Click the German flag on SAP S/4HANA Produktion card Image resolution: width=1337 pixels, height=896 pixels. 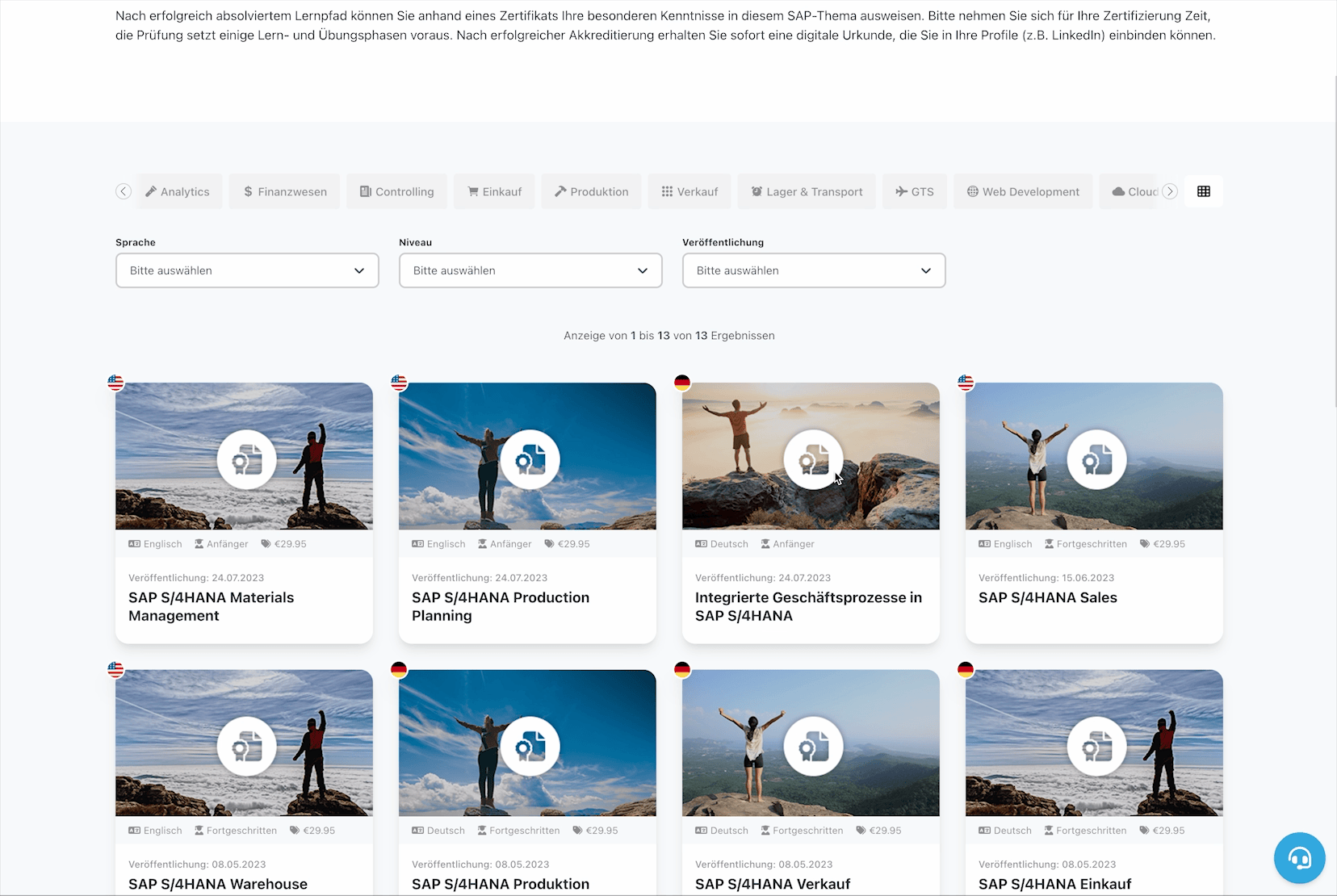(x=399, y=669)
